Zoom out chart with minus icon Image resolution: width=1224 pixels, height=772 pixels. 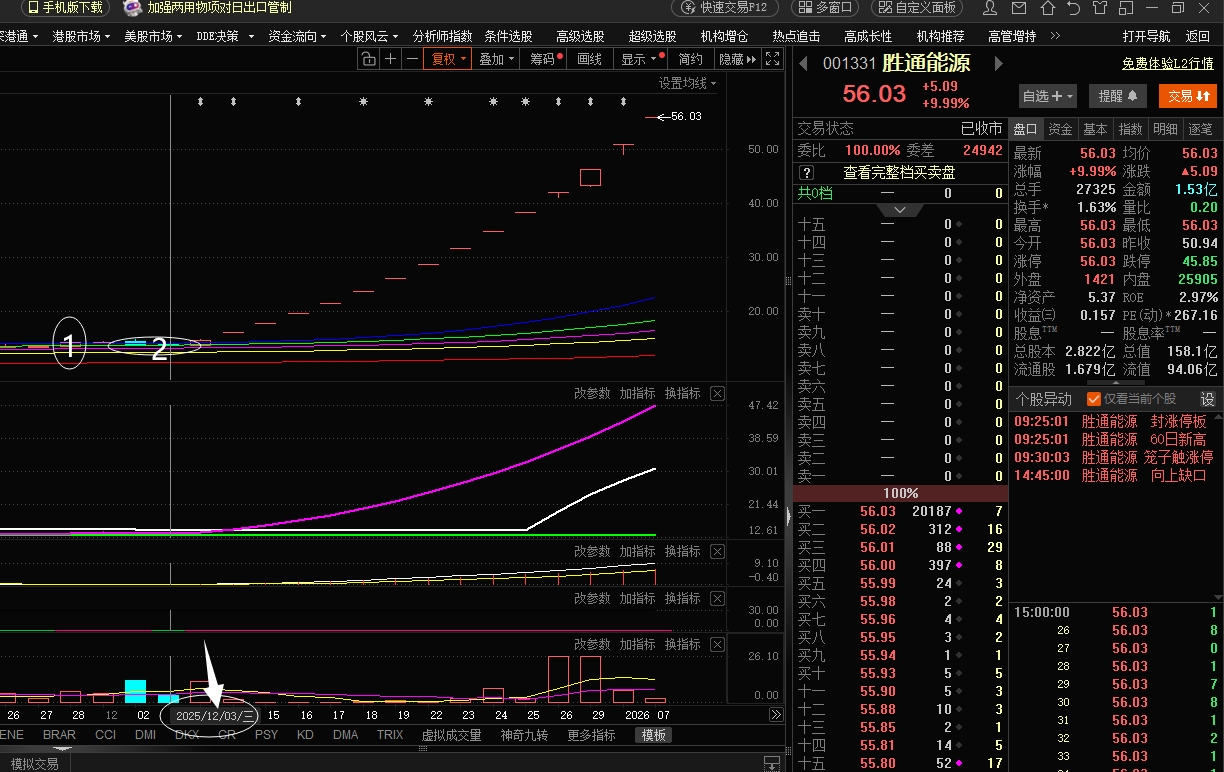[412, 59]
